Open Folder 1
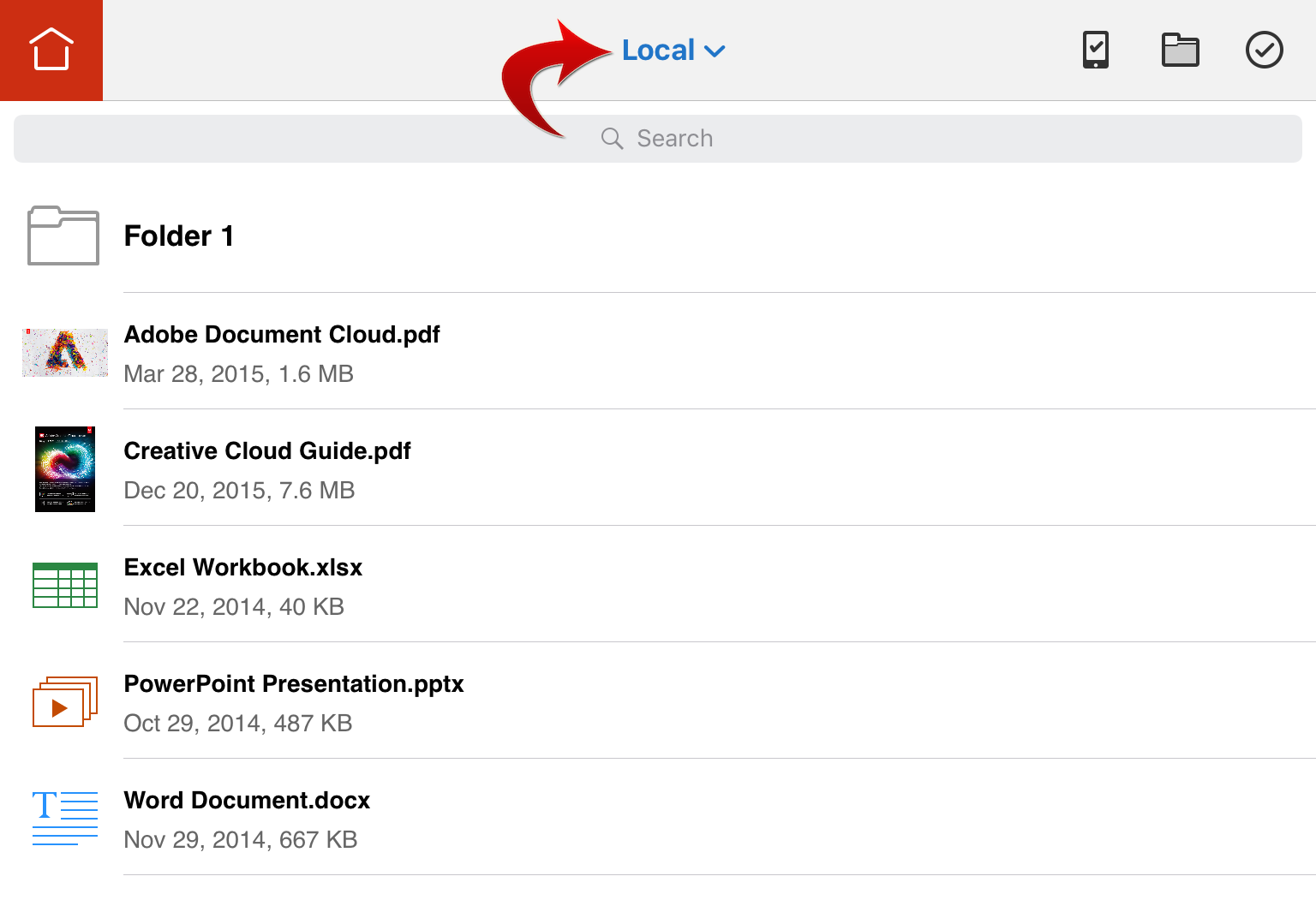This screenshot has width=1316, height=906. pos(658,235)
